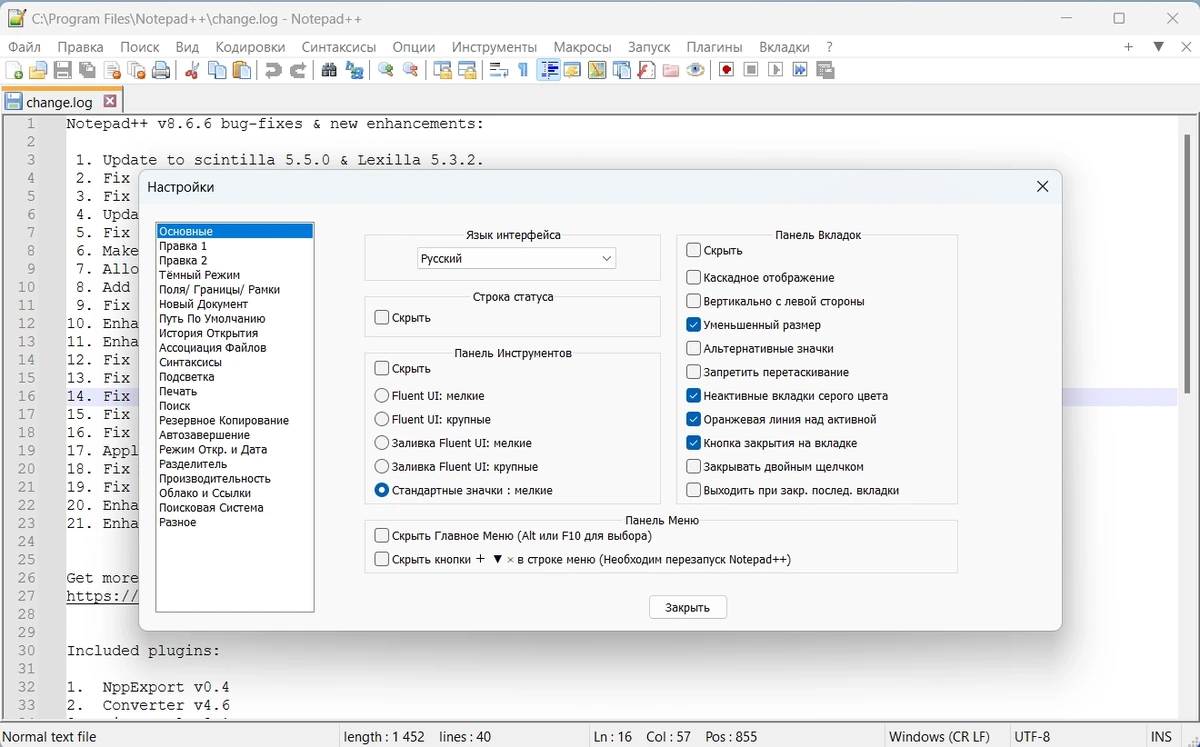Viewport: 1200px width, 747px height.
Task: Click the New file toolbar icon
Action: [14, 70]
